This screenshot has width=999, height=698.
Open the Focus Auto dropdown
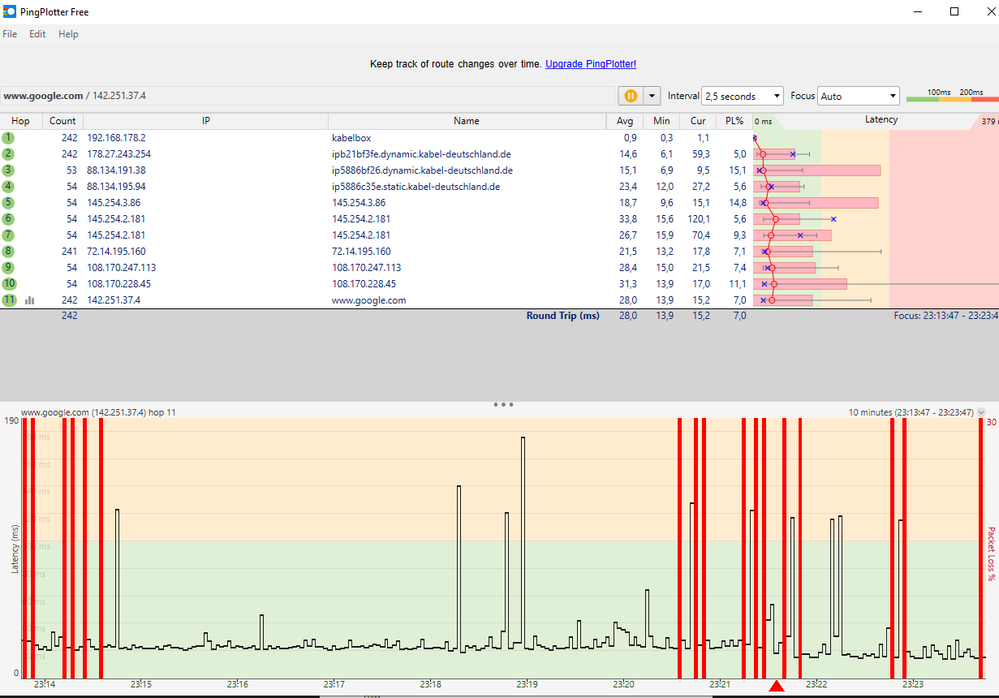[x=858, y=96]
